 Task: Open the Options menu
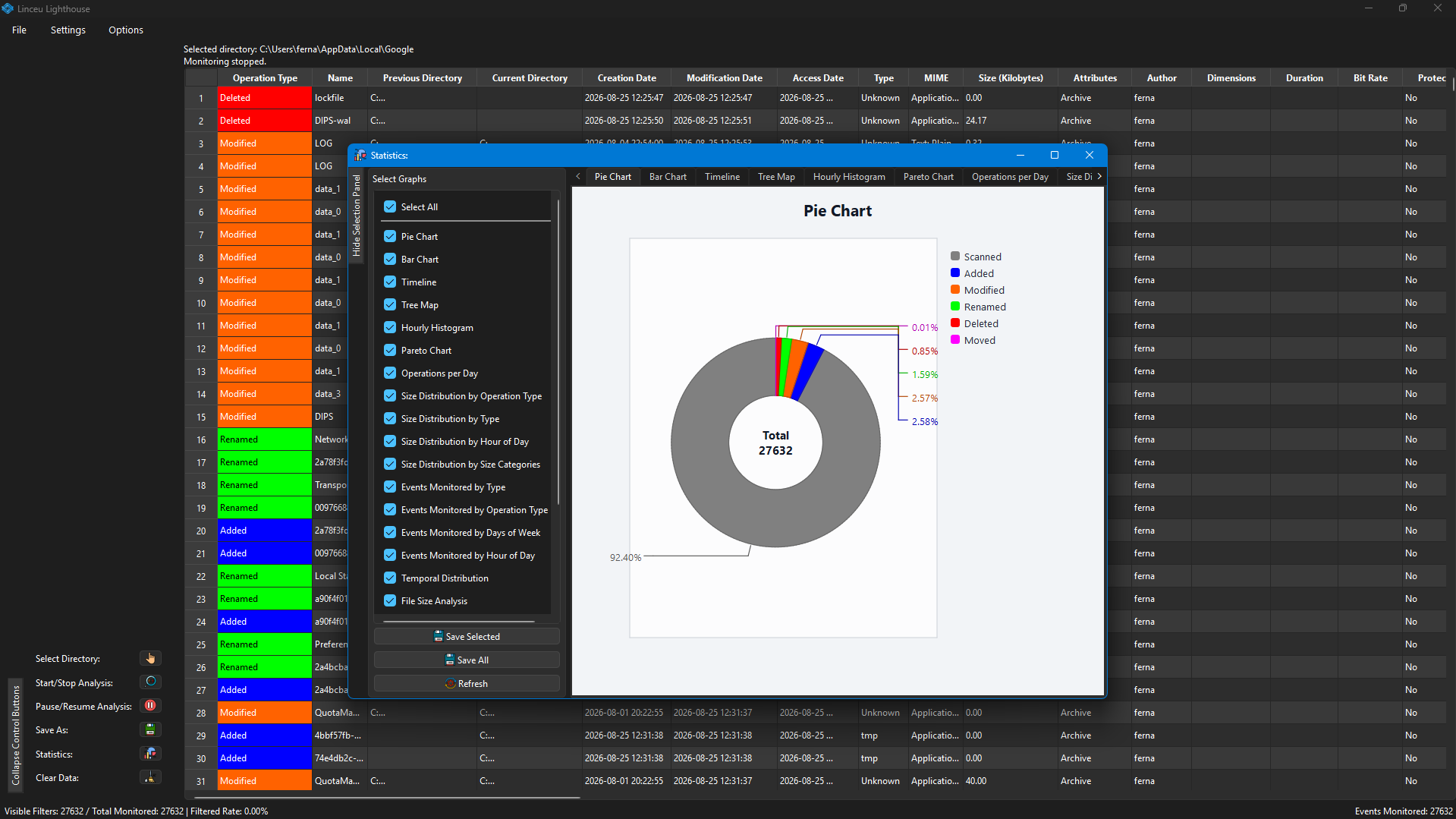[126, 30]
